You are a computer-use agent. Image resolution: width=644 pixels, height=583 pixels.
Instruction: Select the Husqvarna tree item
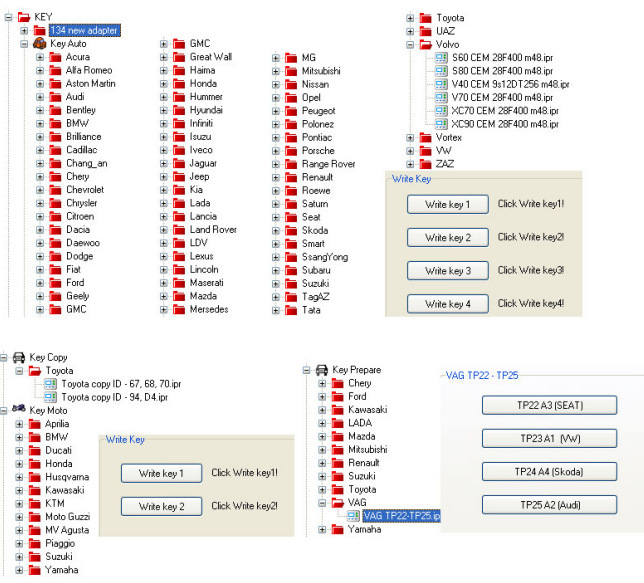click(x=67, y=477)
